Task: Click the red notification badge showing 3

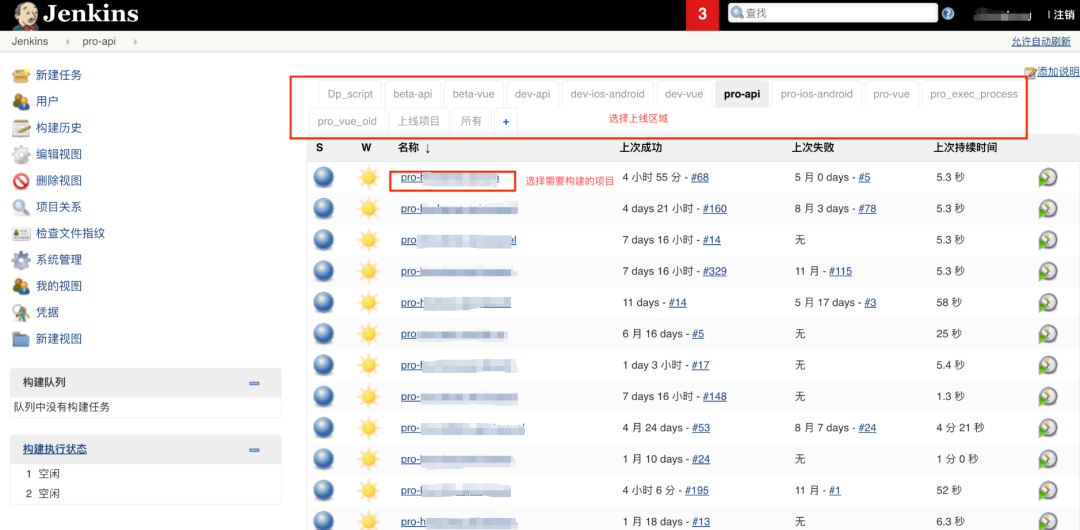Action: click(x=703, y=15)
